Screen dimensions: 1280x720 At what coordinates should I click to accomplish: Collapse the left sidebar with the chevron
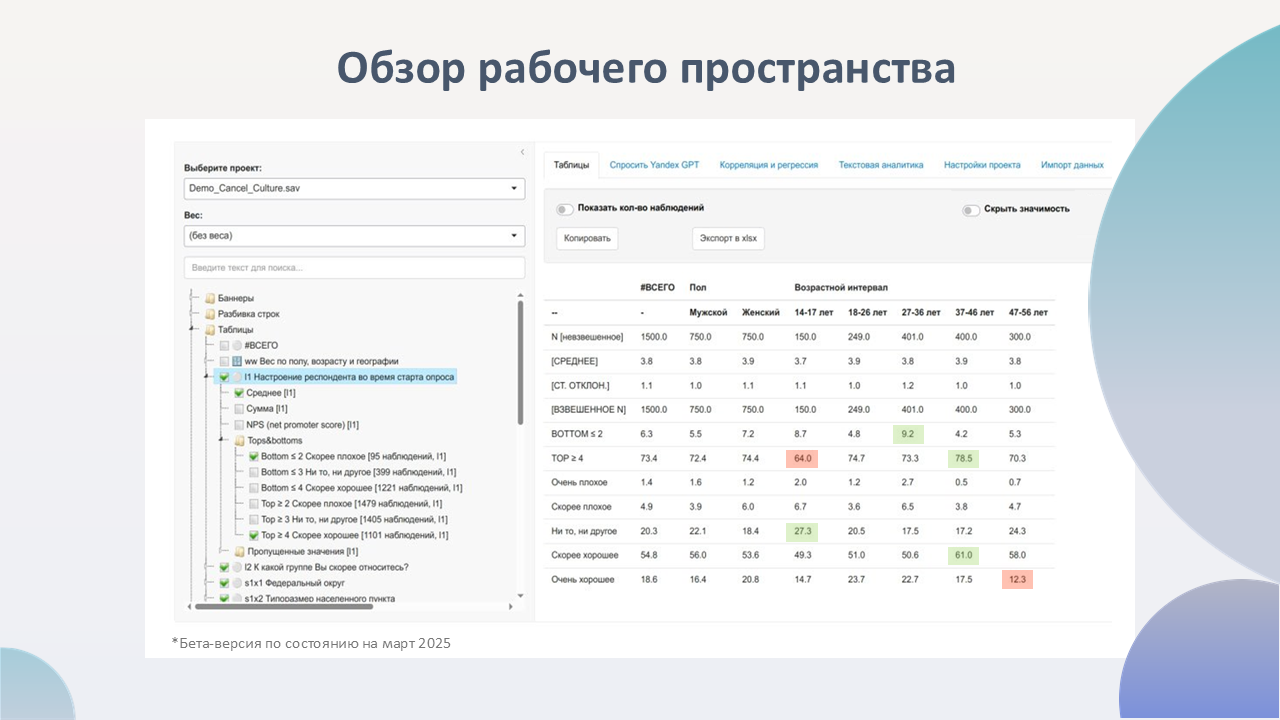click(x=521, y=152)
